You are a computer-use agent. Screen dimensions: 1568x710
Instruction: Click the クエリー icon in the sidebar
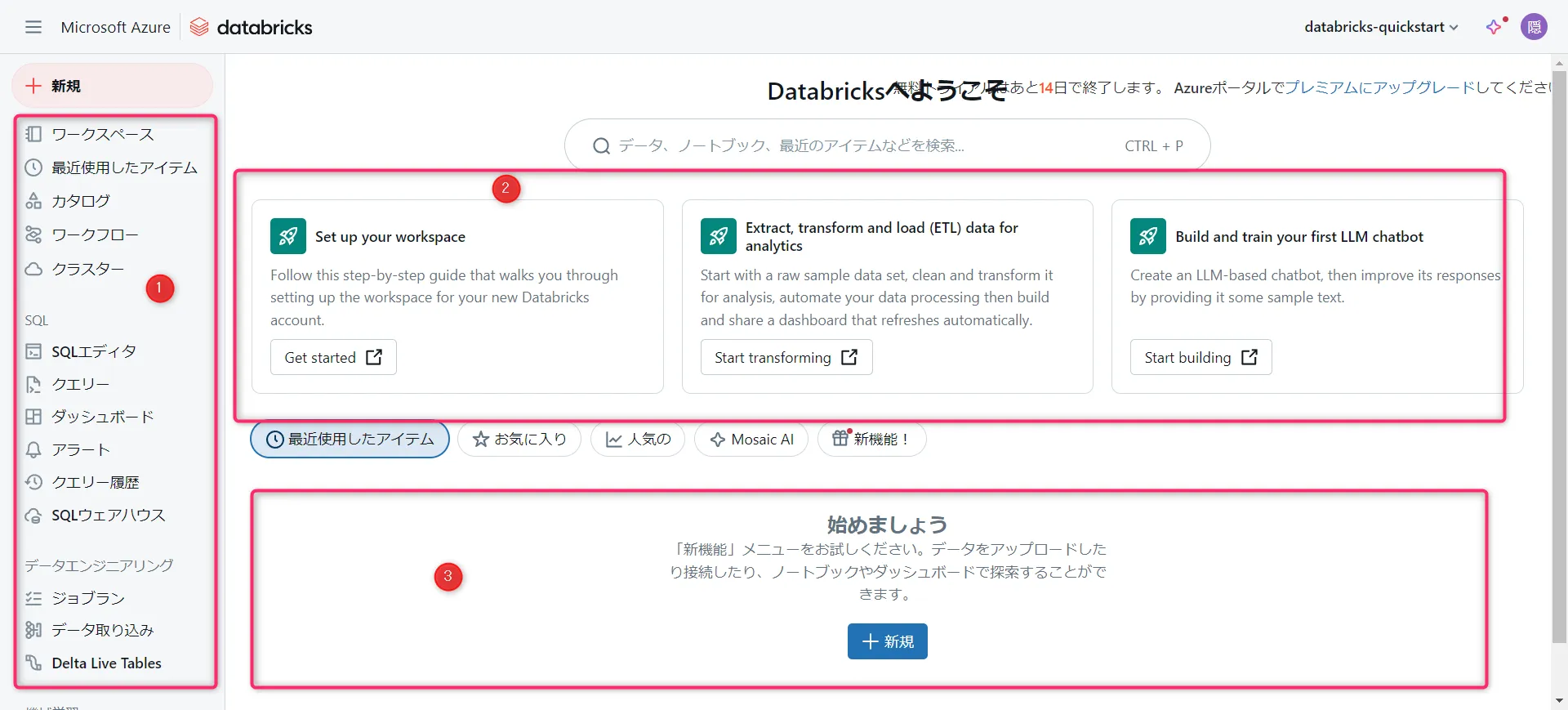pyautogui.click(x=33, y=384)
